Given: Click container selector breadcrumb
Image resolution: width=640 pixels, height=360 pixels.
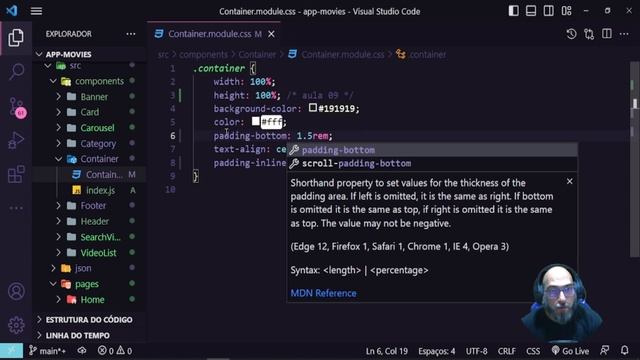Looking at the screenshot, I should pos(422,54).
